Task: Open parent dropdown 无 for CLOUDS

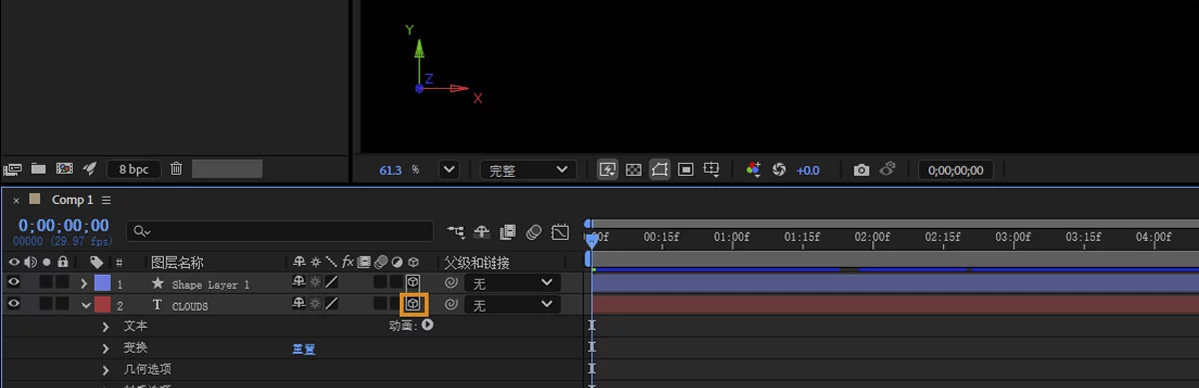Action: 512,305
